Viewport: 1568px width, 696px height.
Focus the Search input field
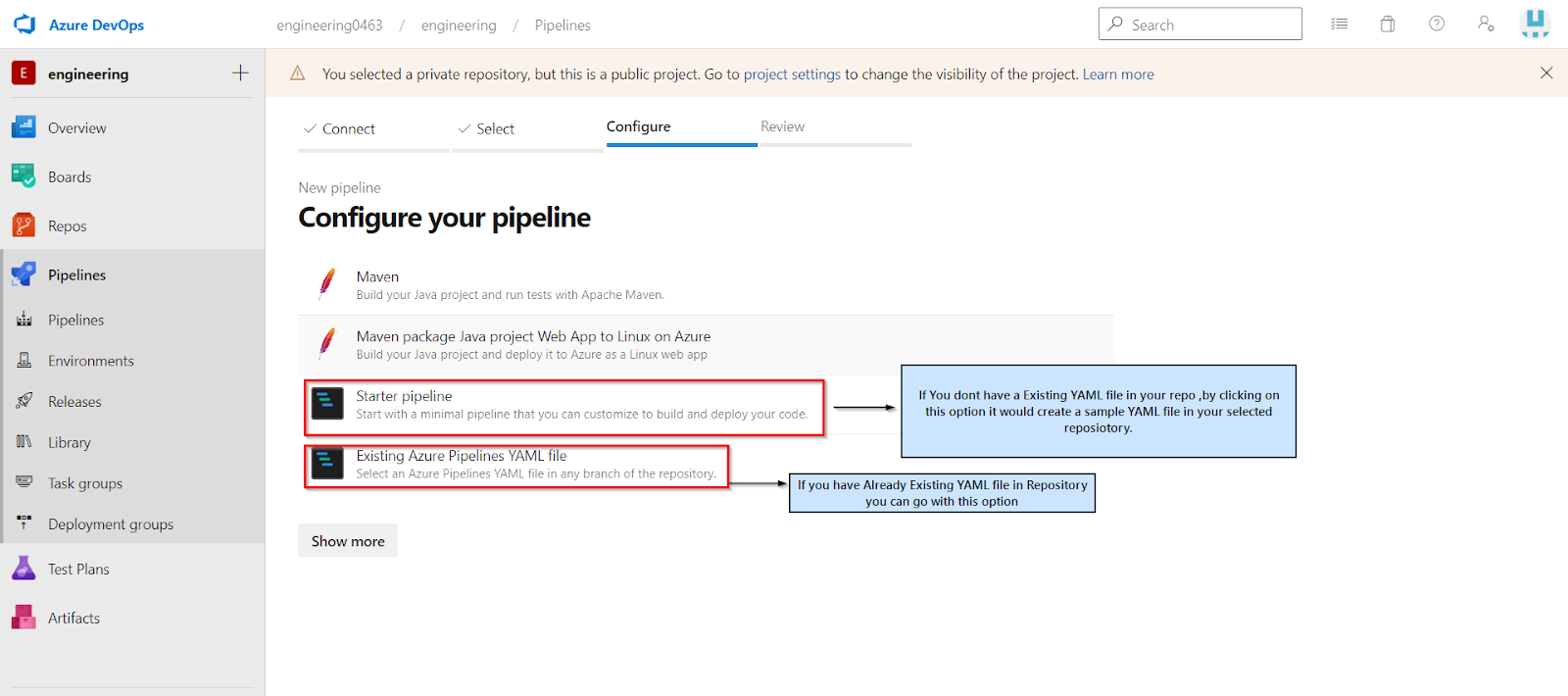click(1200, 25)
